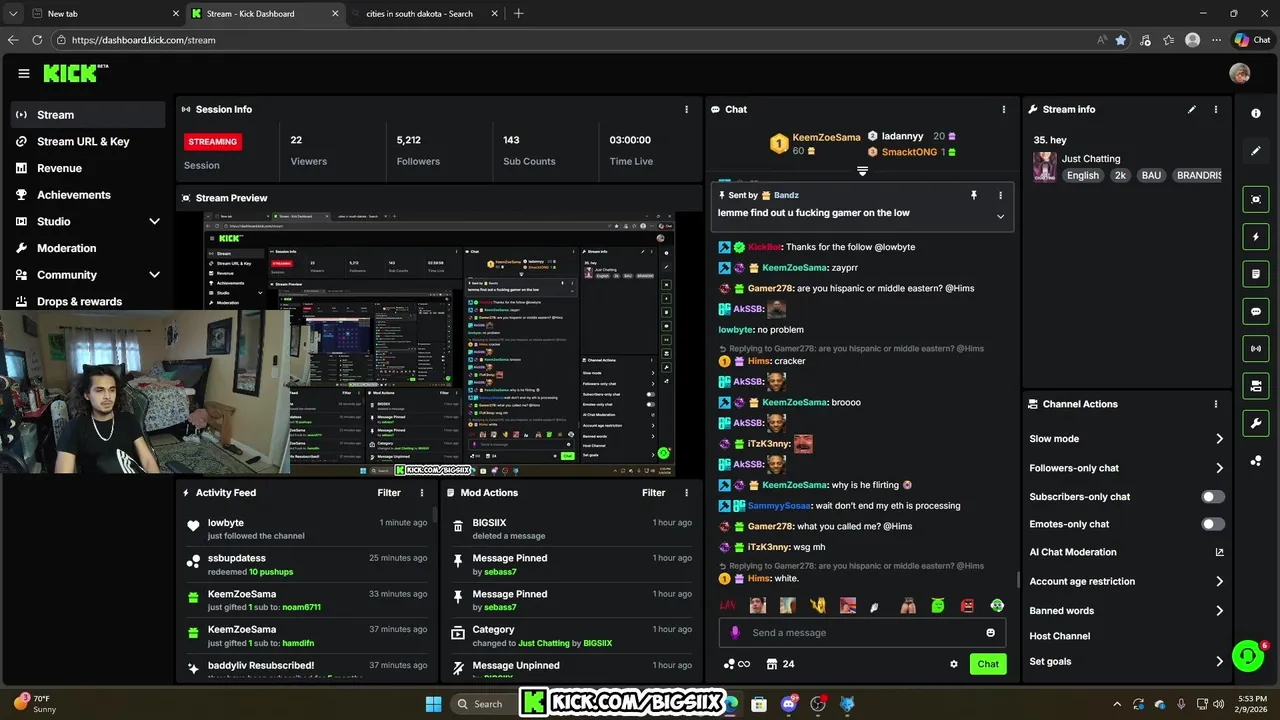Open the hamburger menu beside the Kick logo

point(24,73)
